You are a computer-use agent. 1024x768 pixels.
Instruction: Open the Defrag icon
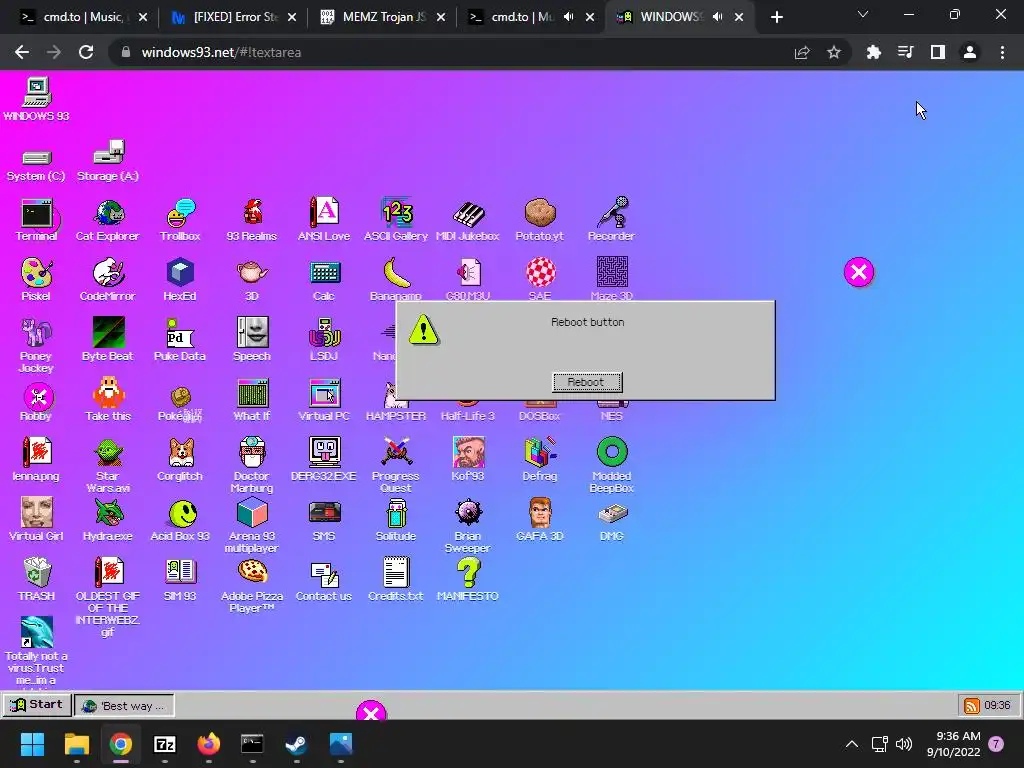coord(540,453)
